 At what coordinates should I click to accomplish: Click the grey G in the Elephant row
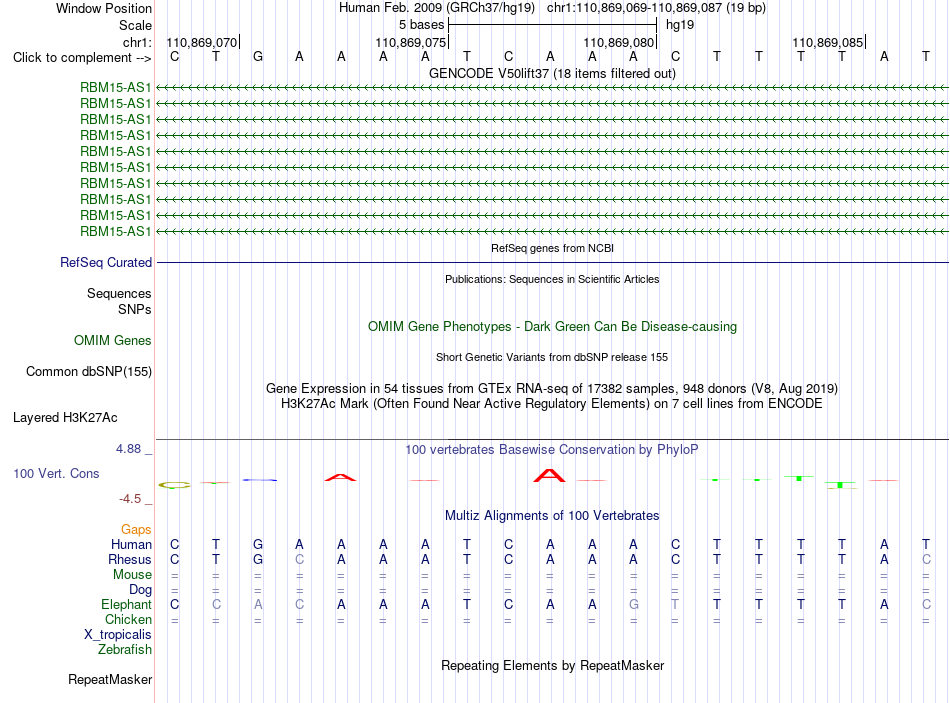[634, 604]
